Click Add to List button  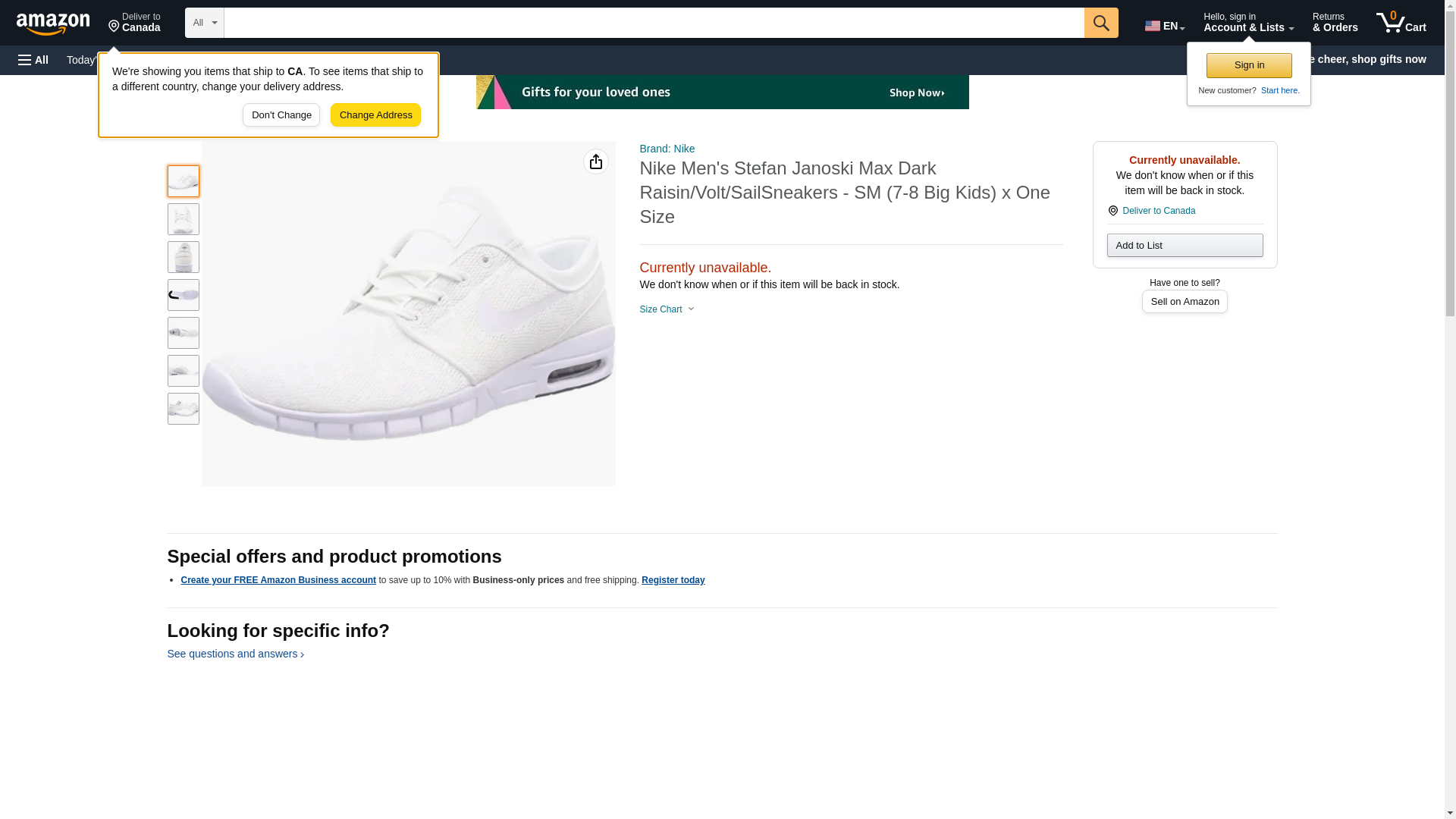click(x=1185, y=245)
